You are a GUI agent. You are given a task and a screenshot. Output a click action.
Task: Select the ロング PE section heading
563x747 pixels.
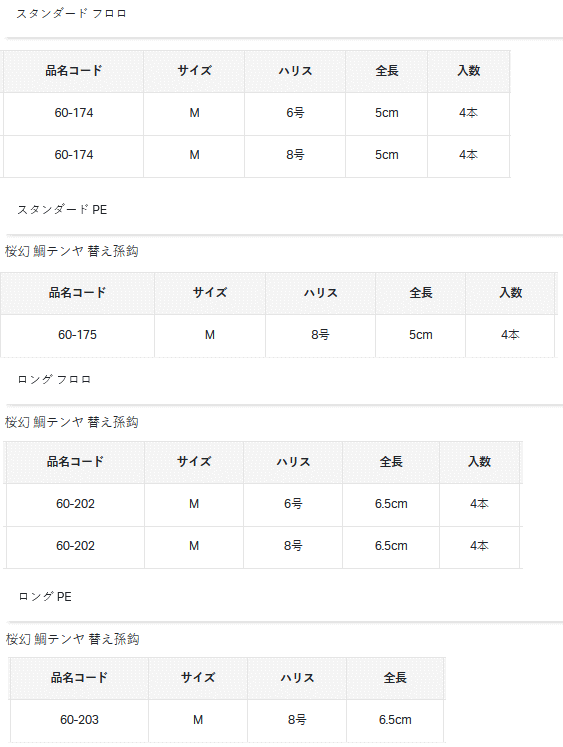click(x=45, y=596)
